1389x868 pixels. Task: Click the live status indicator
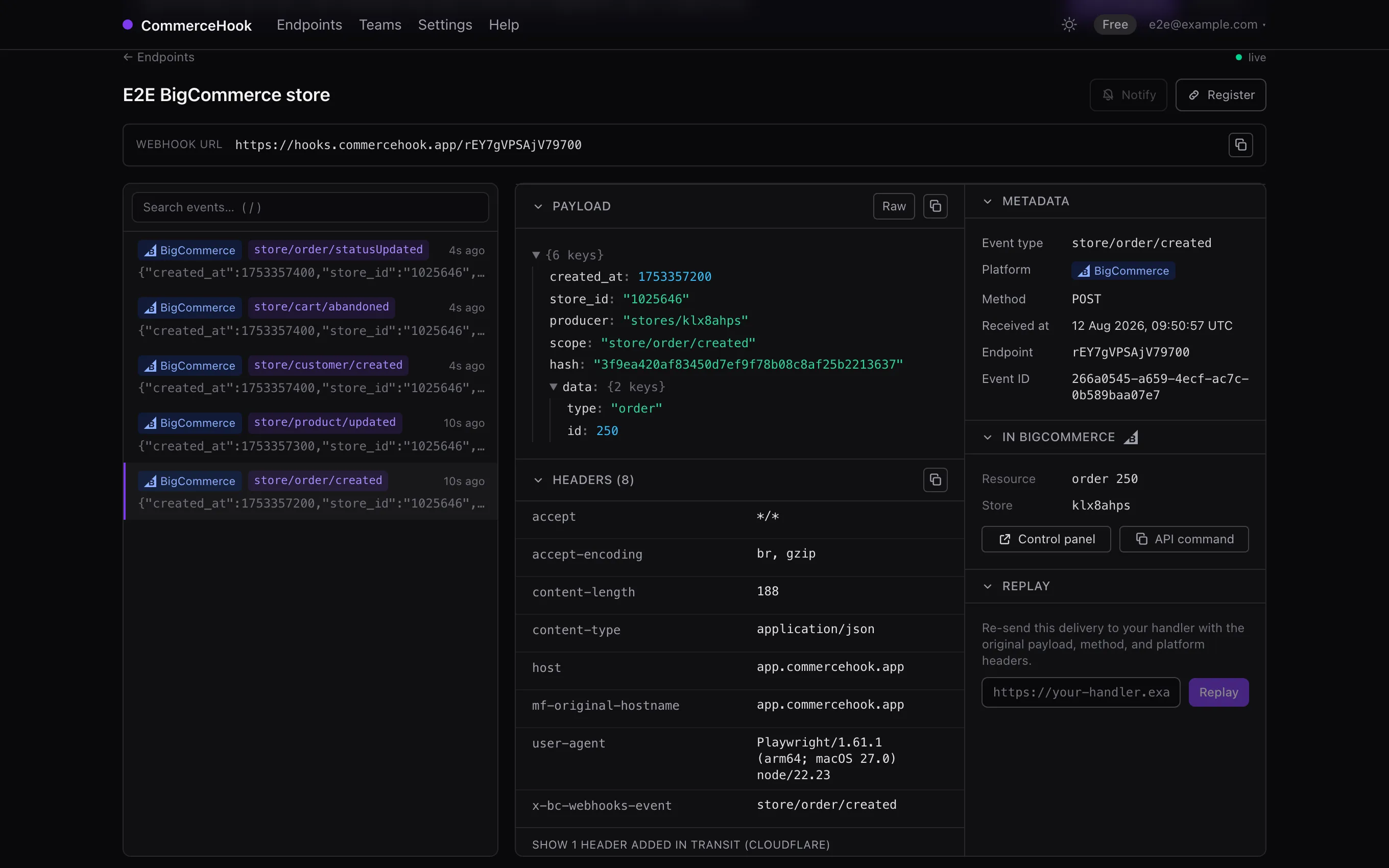[x=1251, y=57]
